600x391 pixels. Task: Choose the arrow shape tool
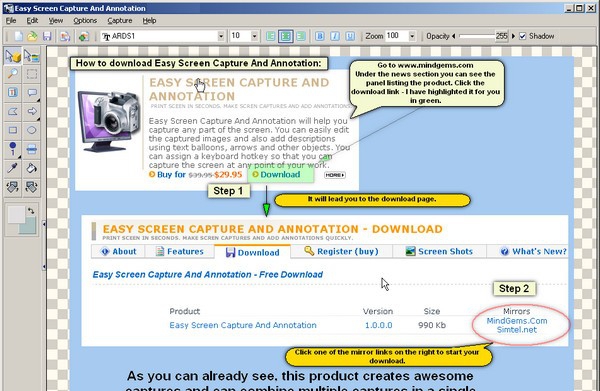click(31, 111)
